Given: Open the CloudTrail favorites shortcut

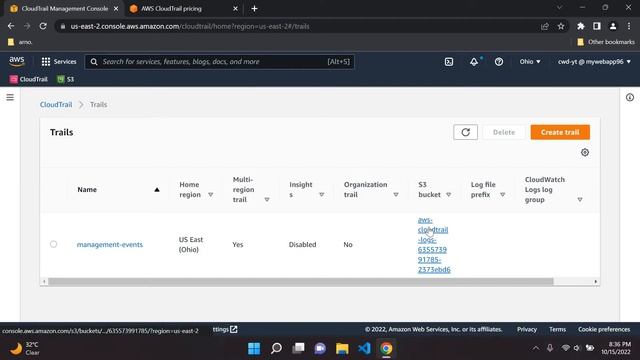Looking at the screenshot, I should [x=29, y=79].
